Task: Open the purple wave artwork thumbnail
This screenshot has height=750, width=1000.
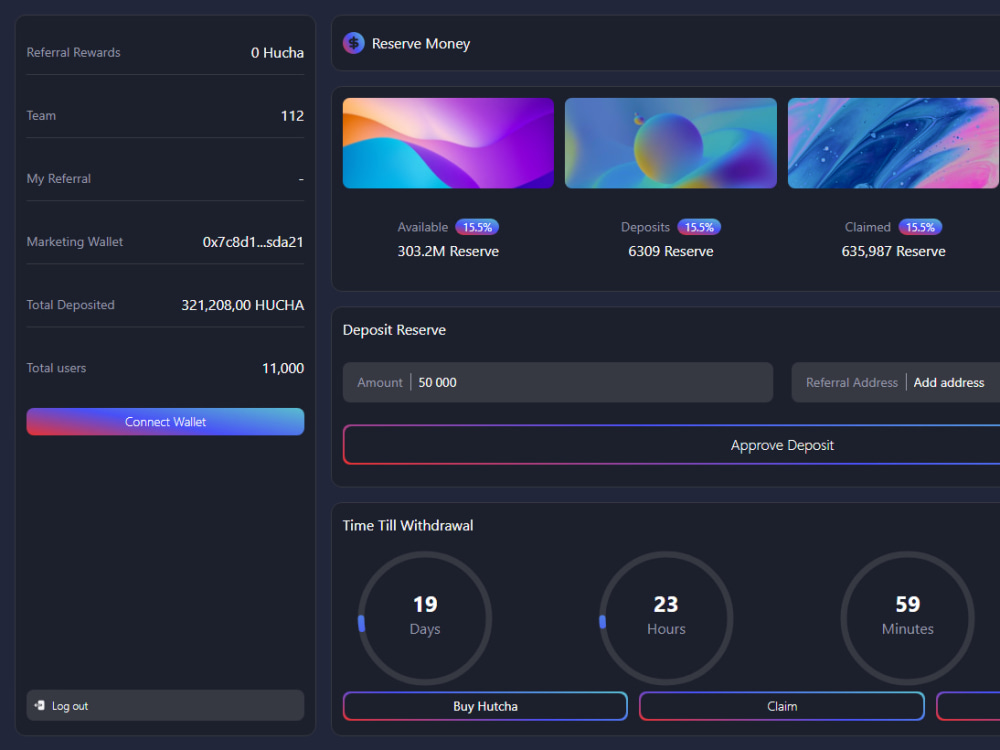Action: (448, 143)
